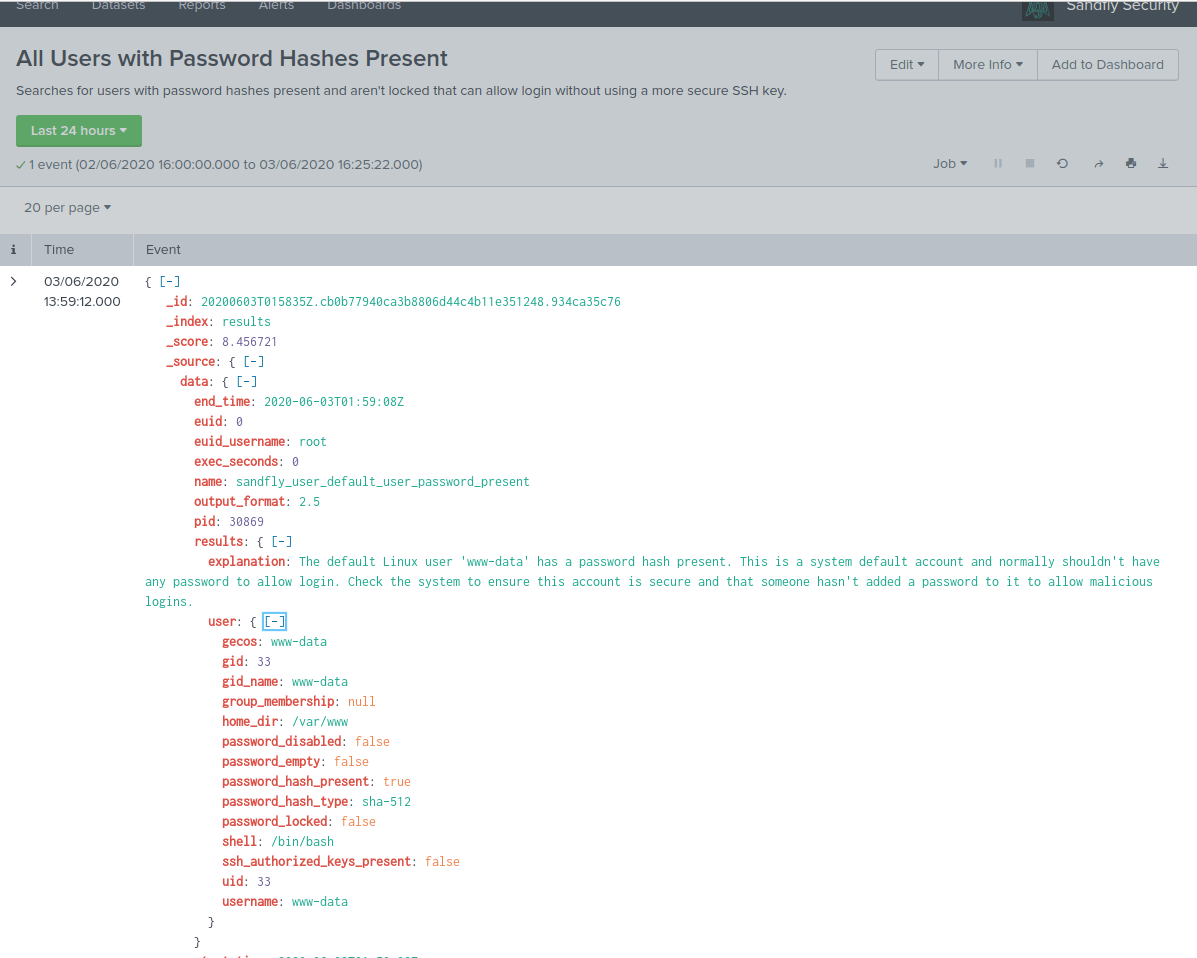Open the Reports nav tab

coord(202,5)
